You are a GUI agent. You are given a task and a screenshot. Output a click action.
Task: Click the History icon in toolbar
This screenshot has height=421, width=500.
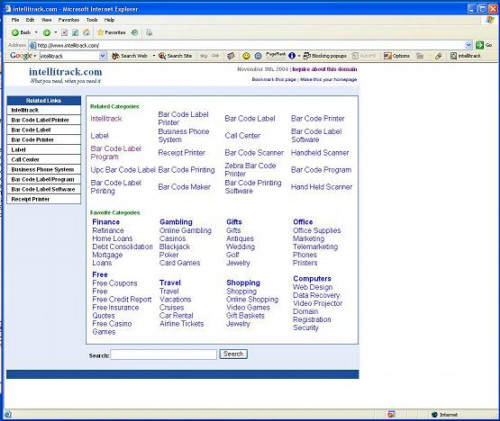coord(135,33)
